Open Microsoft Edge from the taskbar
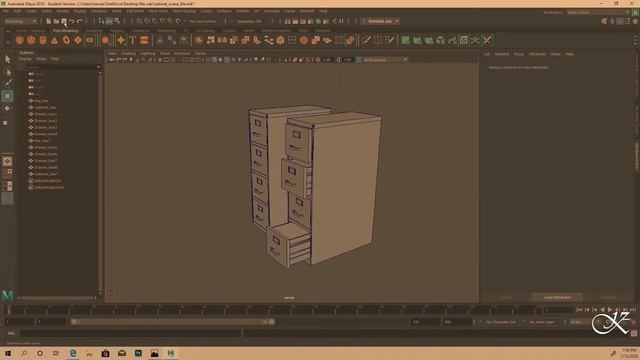The height and width of the screenshot is (360, 640). (73, 353)
